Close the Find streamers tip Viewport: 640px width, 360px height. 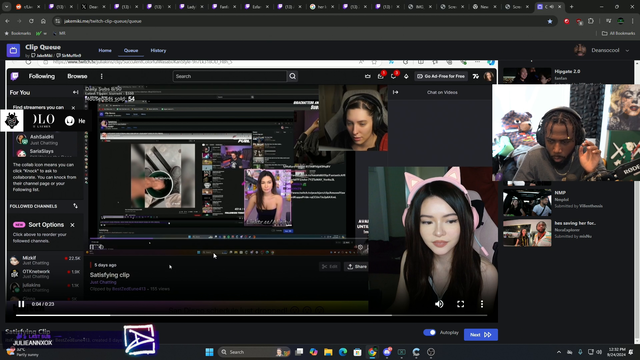pos(73,108)
